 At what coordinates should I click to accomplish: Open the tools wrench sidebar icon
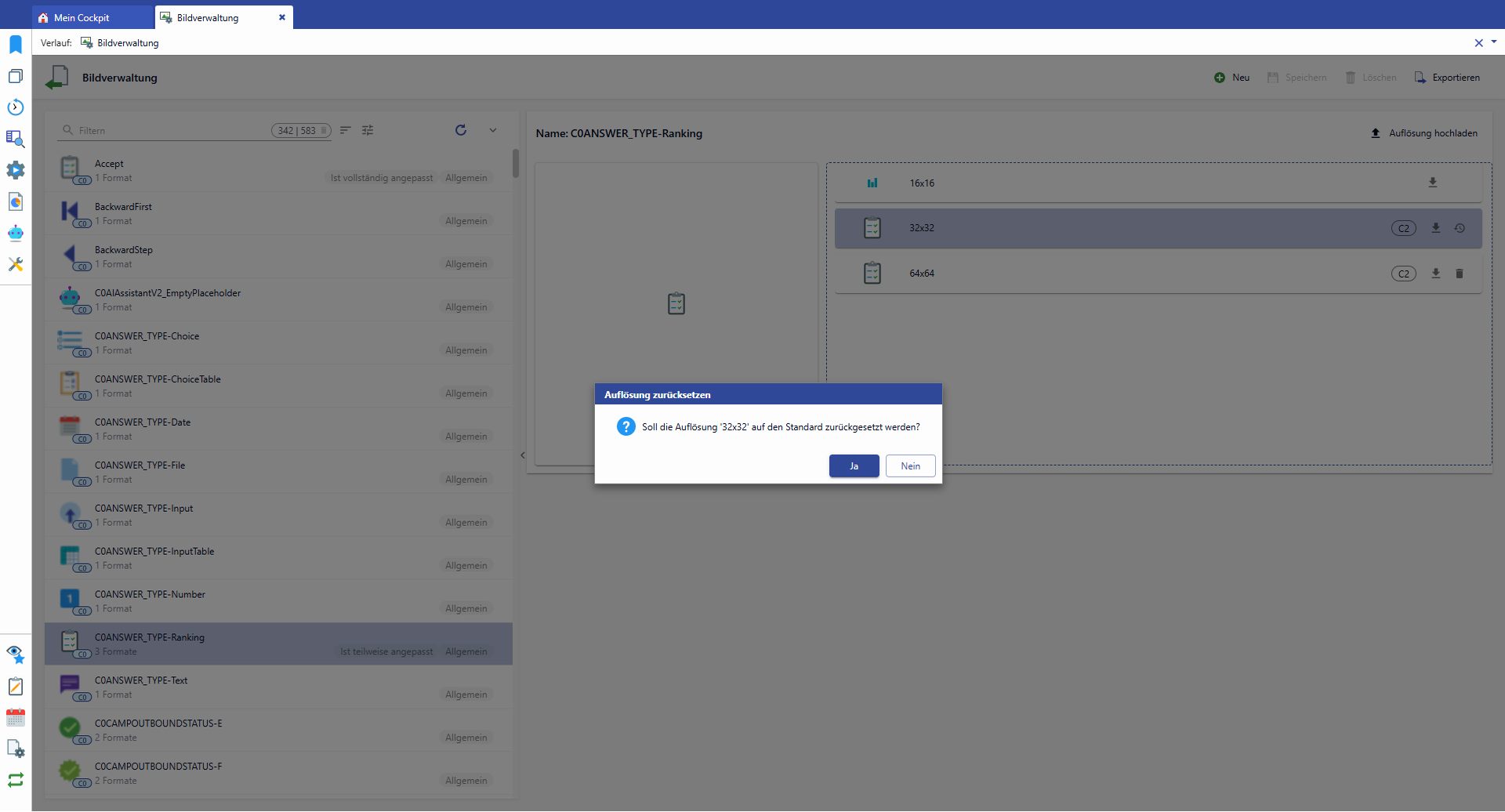16,264
